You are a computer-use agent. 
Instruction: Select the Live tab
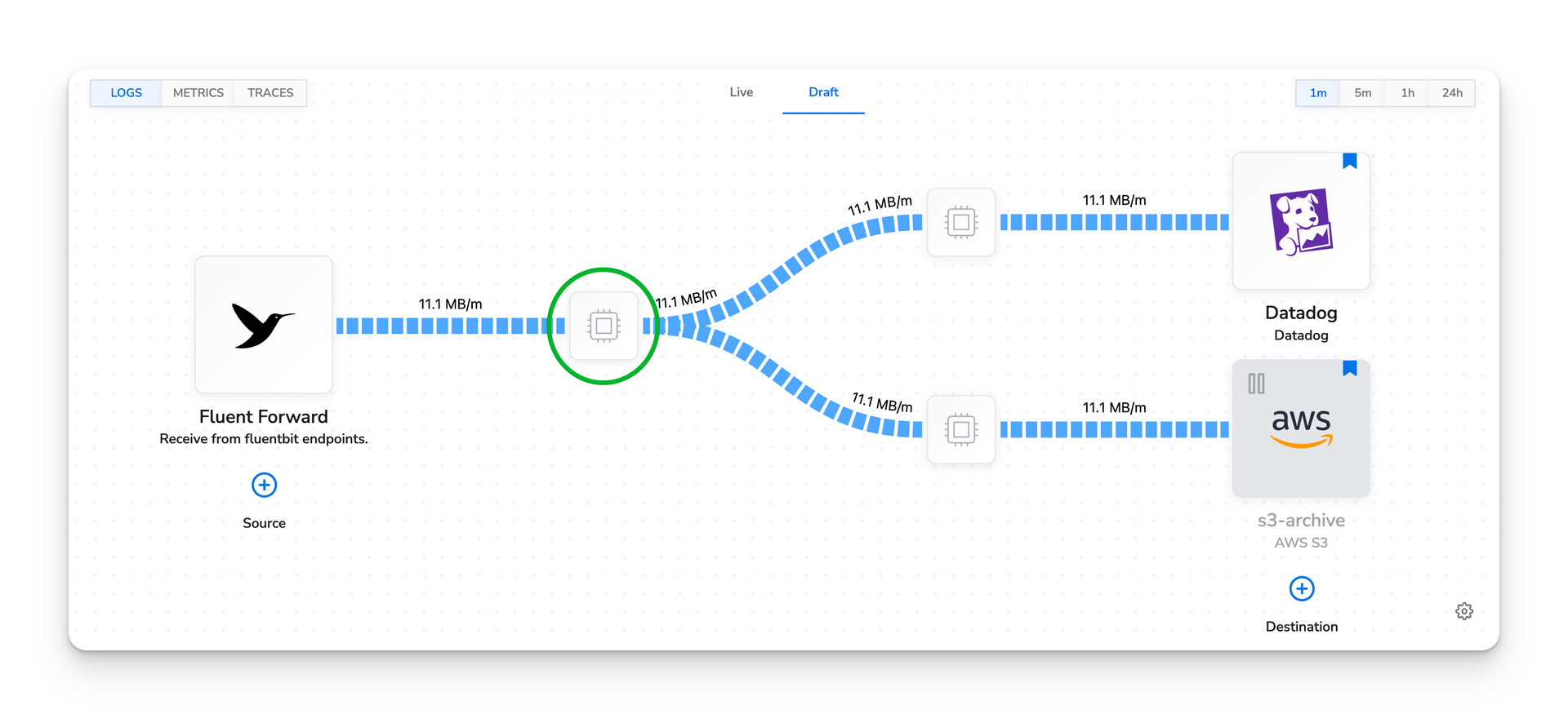(x=742, y=92)
